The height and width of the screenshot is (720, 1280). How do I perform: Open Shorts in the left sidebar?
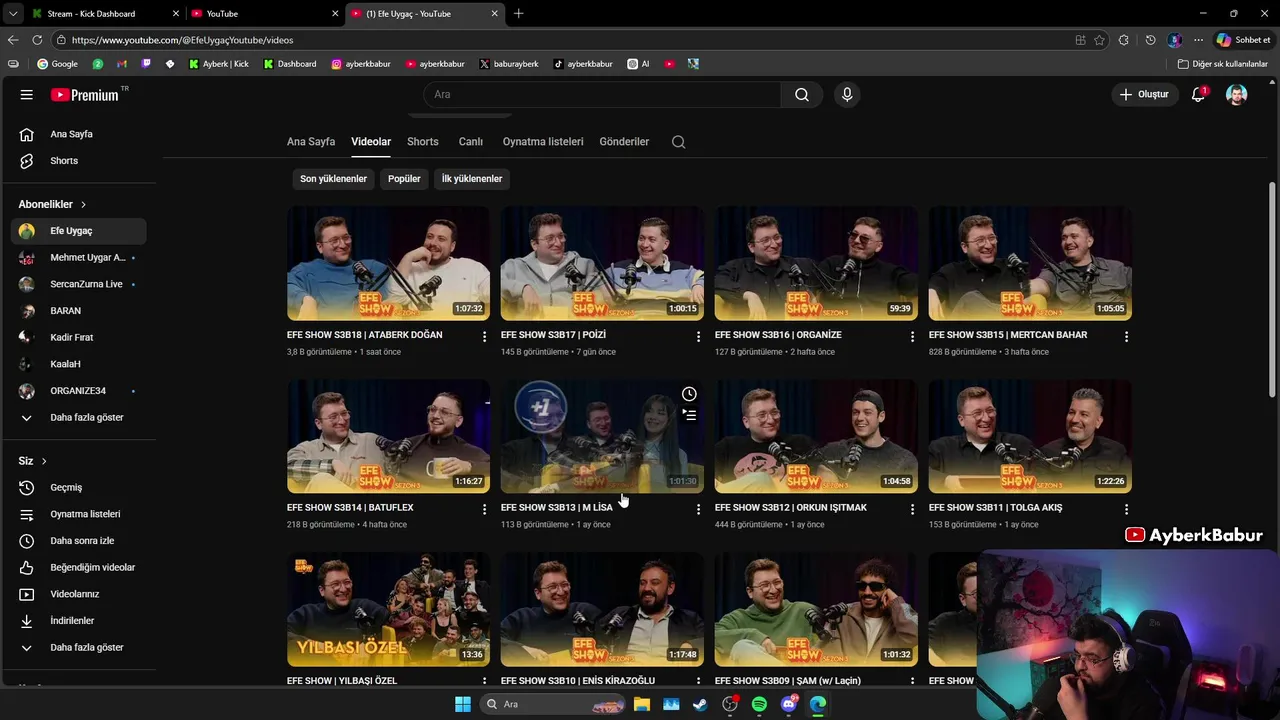pos(78,161)
